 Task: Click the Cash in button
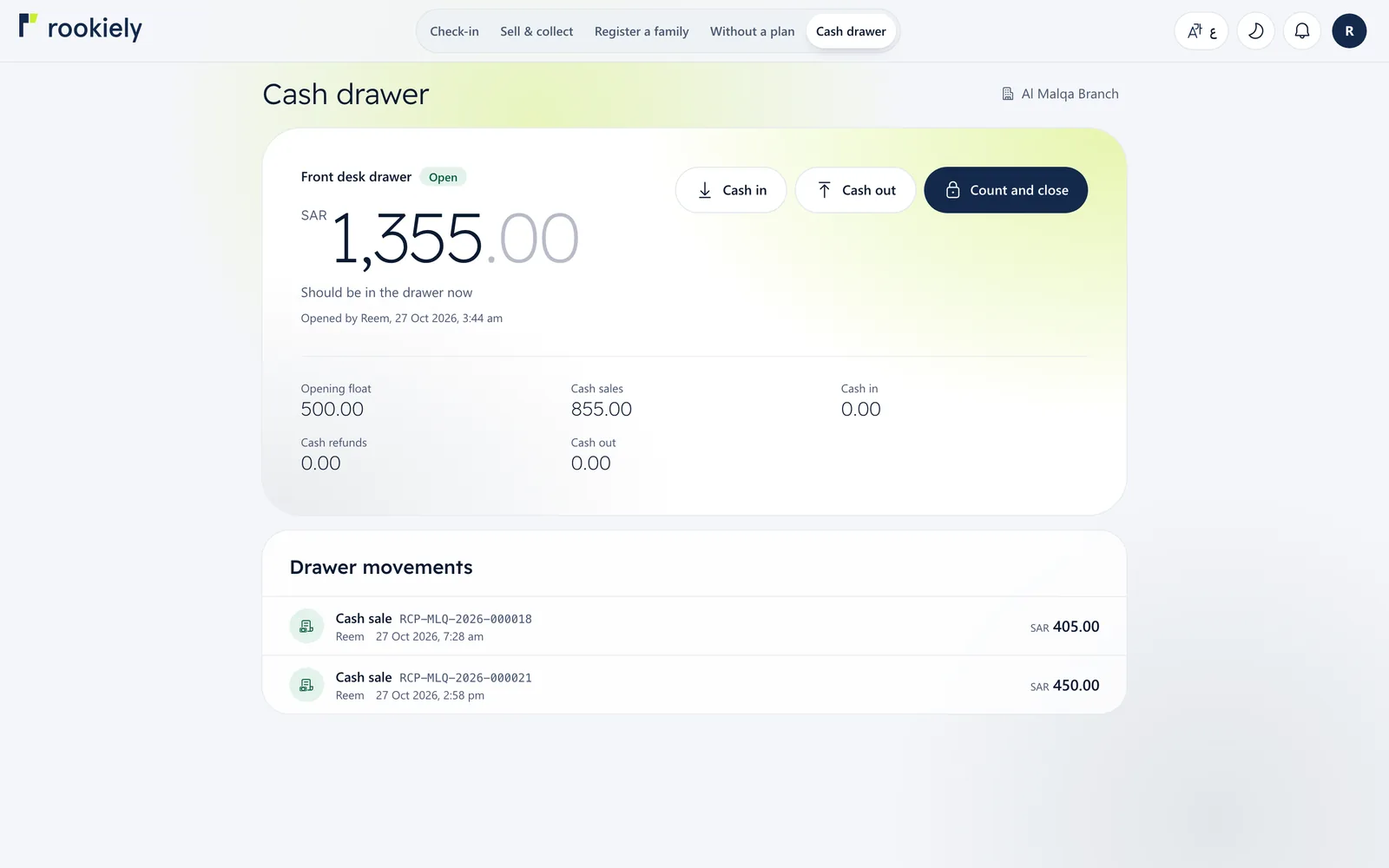pyautogui.click(x=731, y=190)
